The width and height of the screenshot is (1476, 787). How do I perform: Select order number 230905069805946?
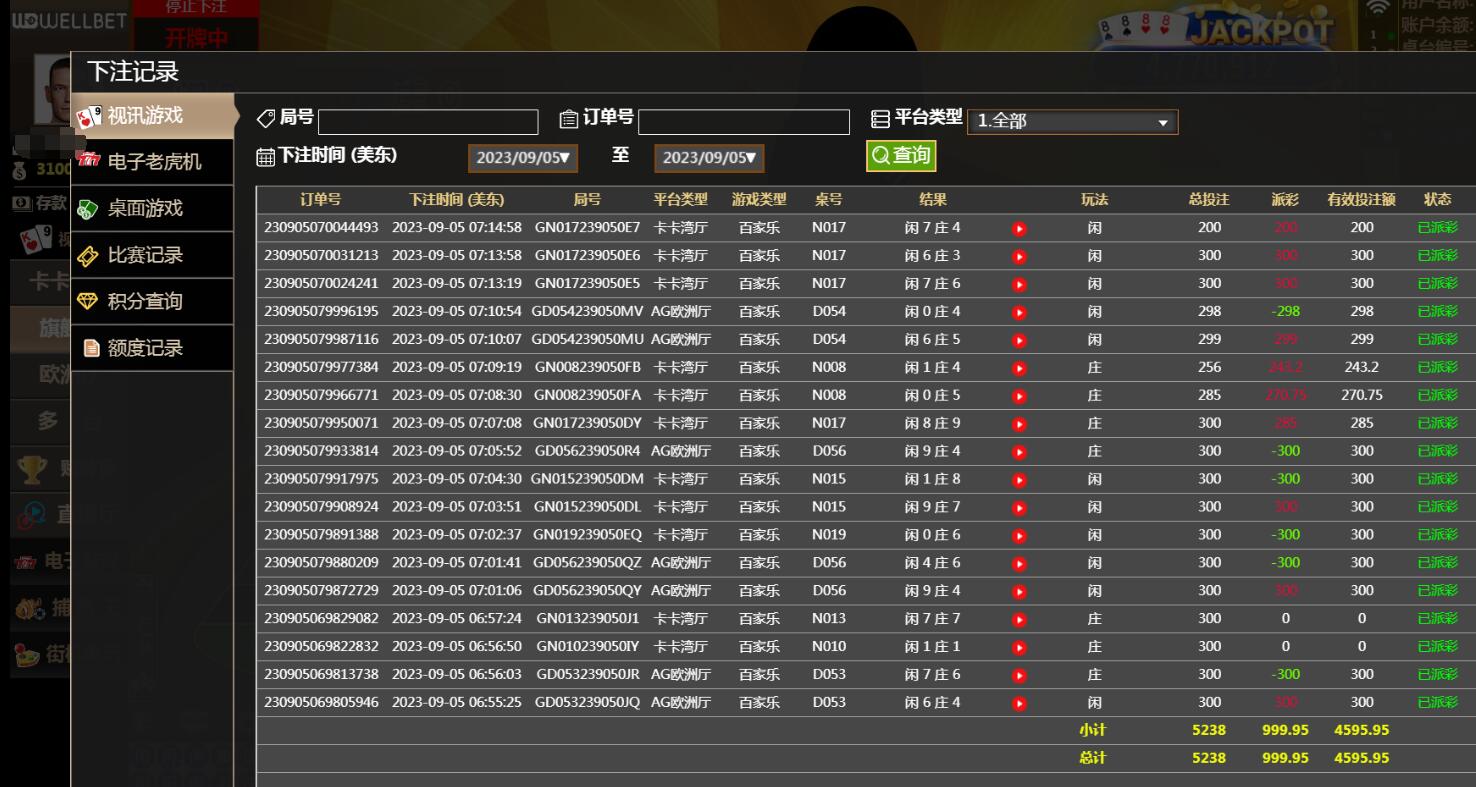coord(321,703)
